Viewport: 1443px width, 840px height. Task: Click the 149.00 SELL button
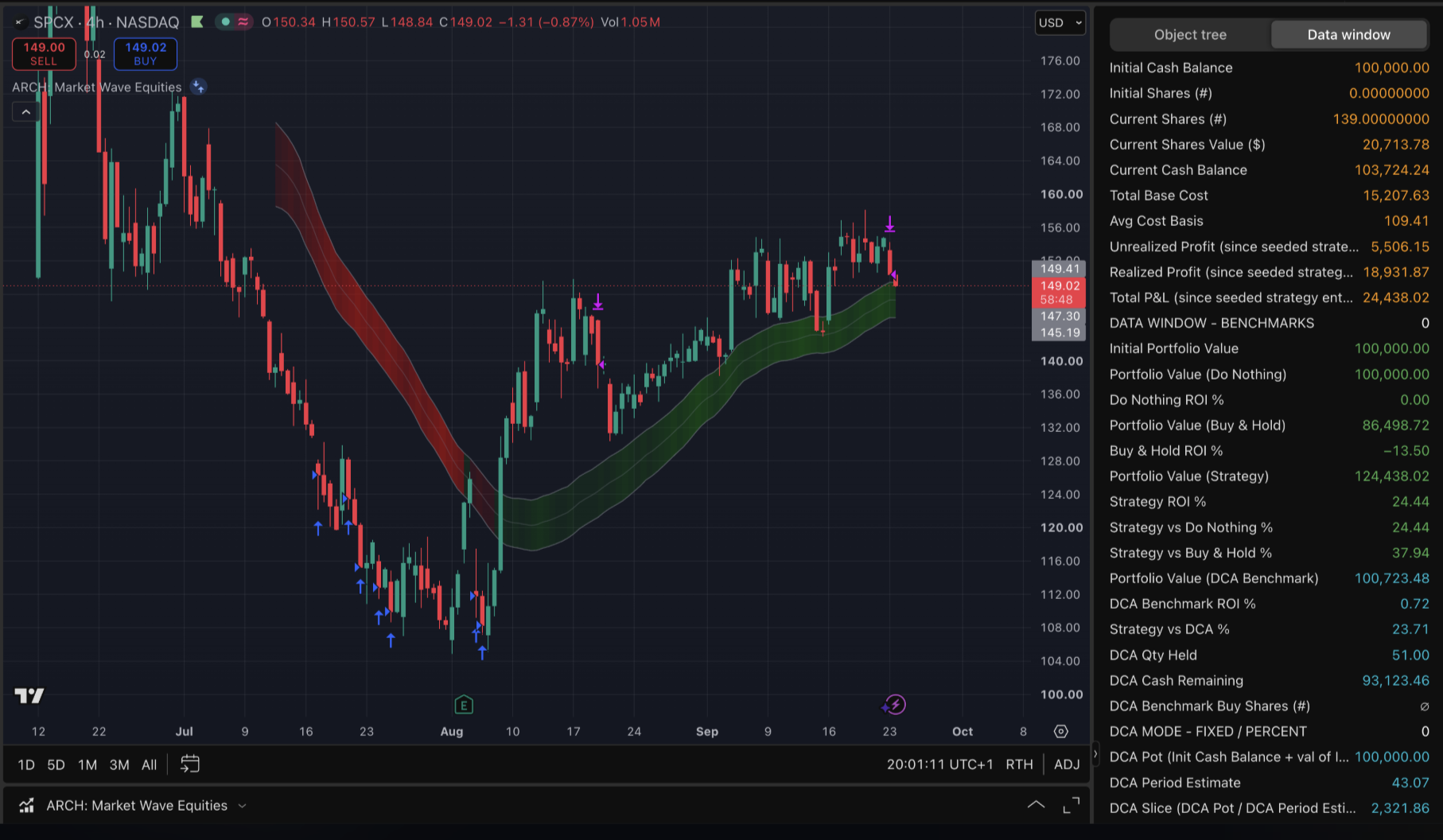(44, 53)
